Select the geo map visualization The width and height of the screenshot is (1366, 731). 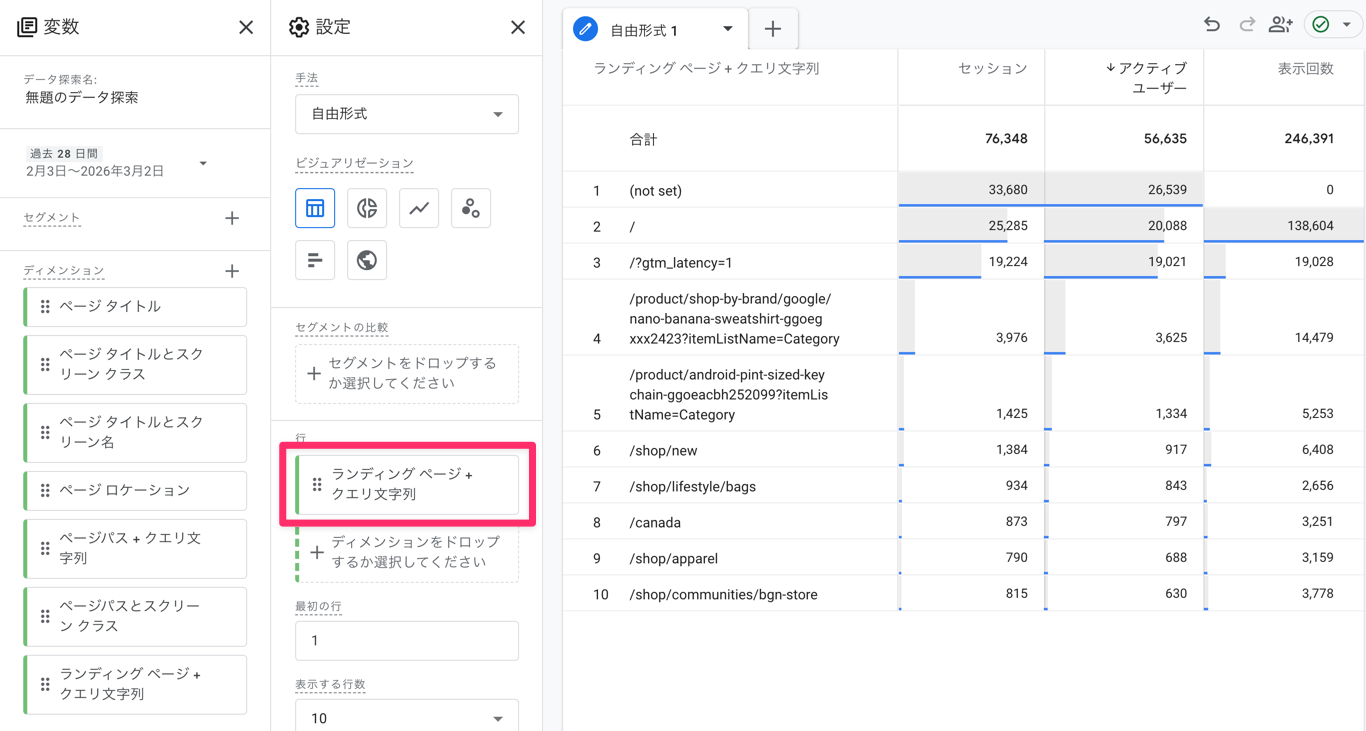click(367, 260)
